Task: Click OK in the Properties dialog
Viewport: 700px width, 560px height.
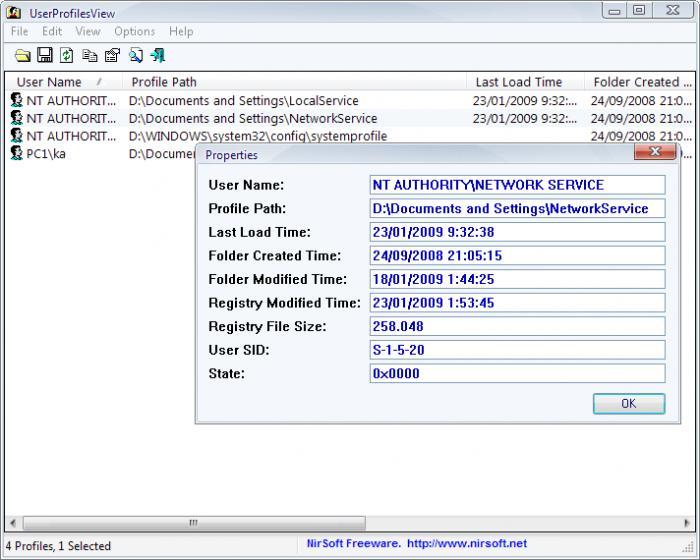Action: tap(629, 404)
